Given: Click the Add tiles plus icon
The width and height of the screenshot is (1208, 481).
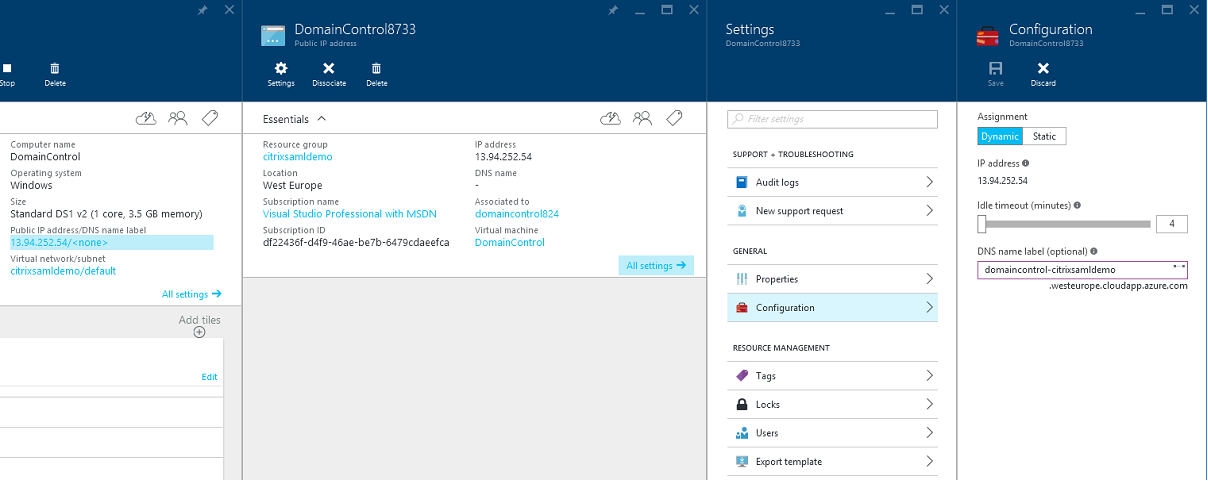Looking at the screenshot, I should coord(199,332).
